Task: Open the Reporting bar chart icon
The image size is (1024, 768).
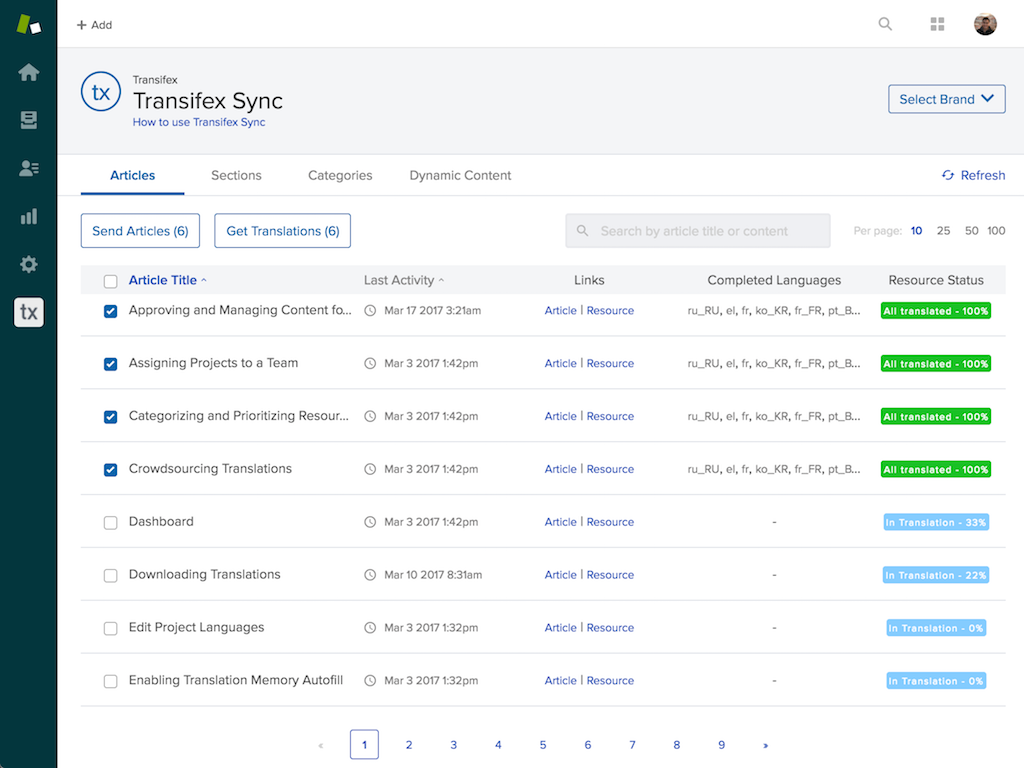Action: (x=29, y=216)
